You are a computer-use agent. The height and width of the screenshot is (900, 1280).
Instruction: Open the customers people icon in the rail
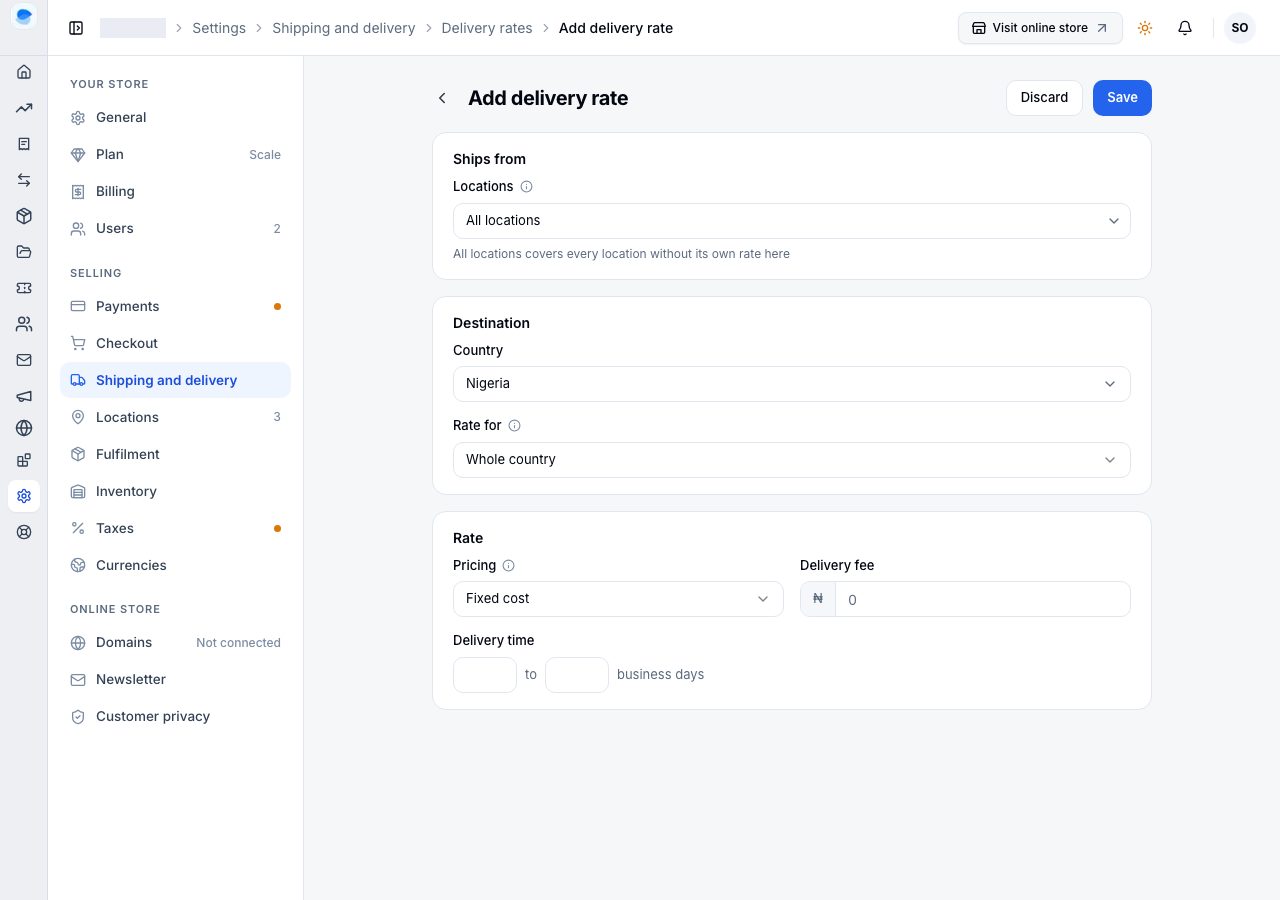click(24, 324)
